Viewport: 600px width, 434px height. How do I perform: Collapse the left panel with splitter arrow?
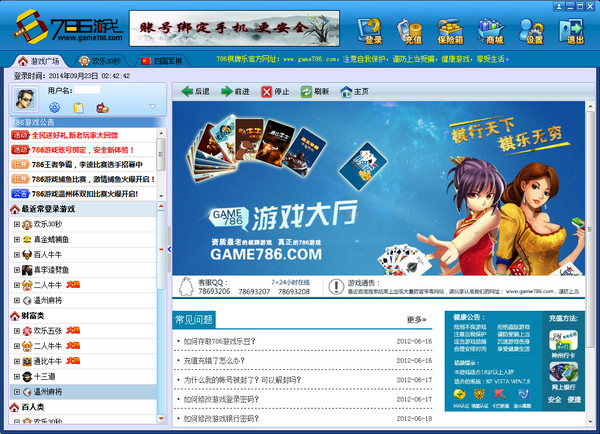tap(169, 249)
